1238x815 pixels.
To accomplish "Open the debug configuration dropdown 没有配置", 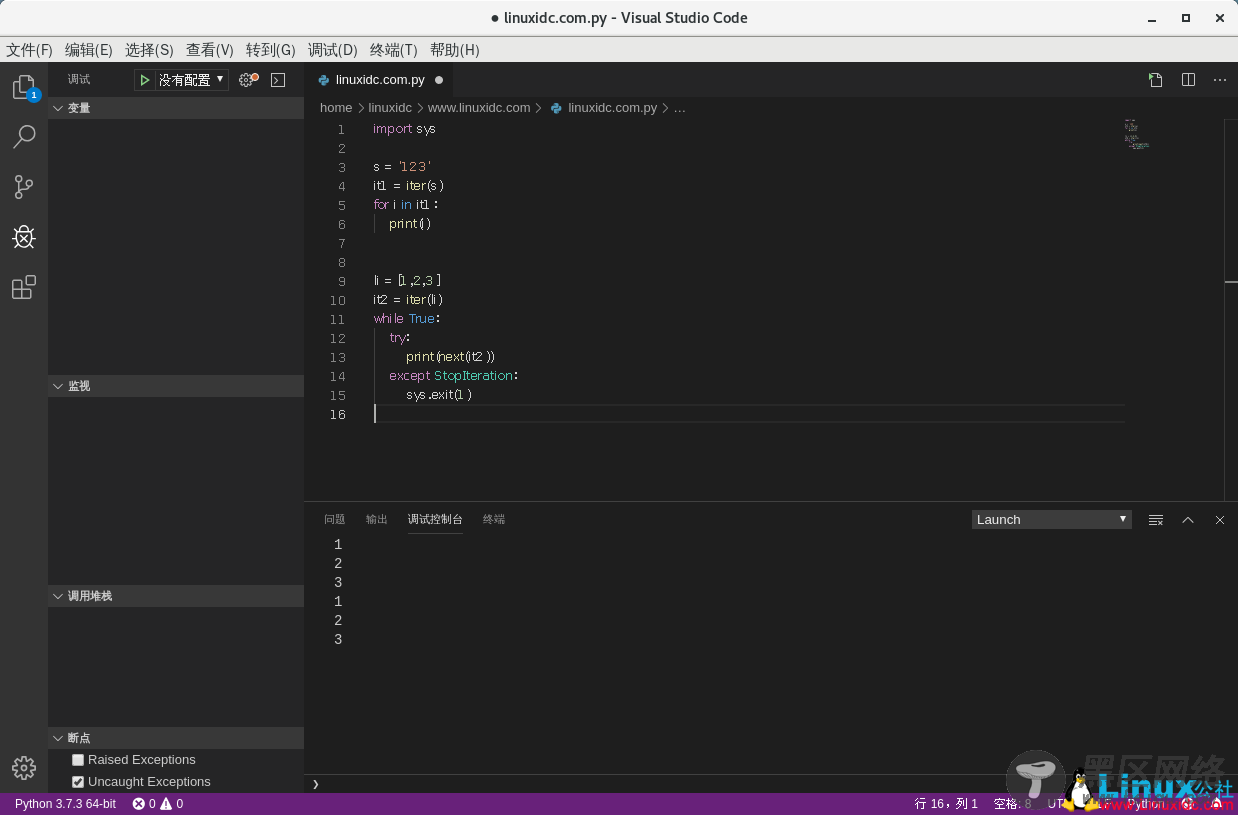I will pos(191,80).
